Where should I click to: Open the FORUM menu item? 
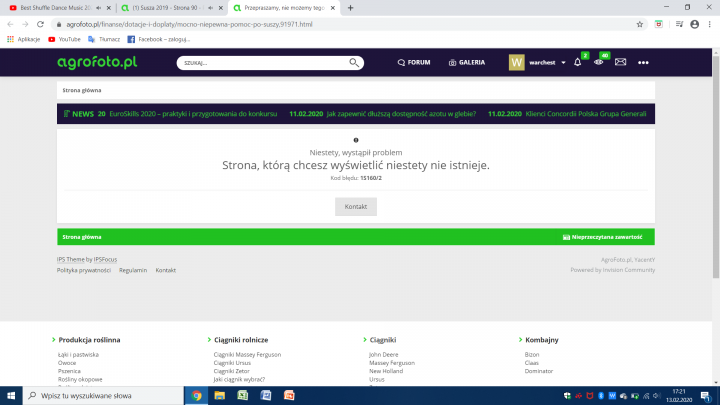pos(413,62)
